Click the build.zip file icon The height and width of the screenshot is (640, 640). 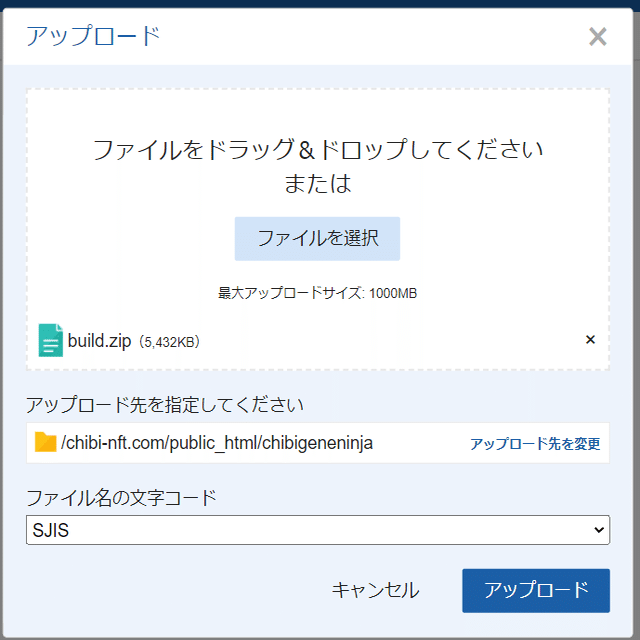click(51, 340)
